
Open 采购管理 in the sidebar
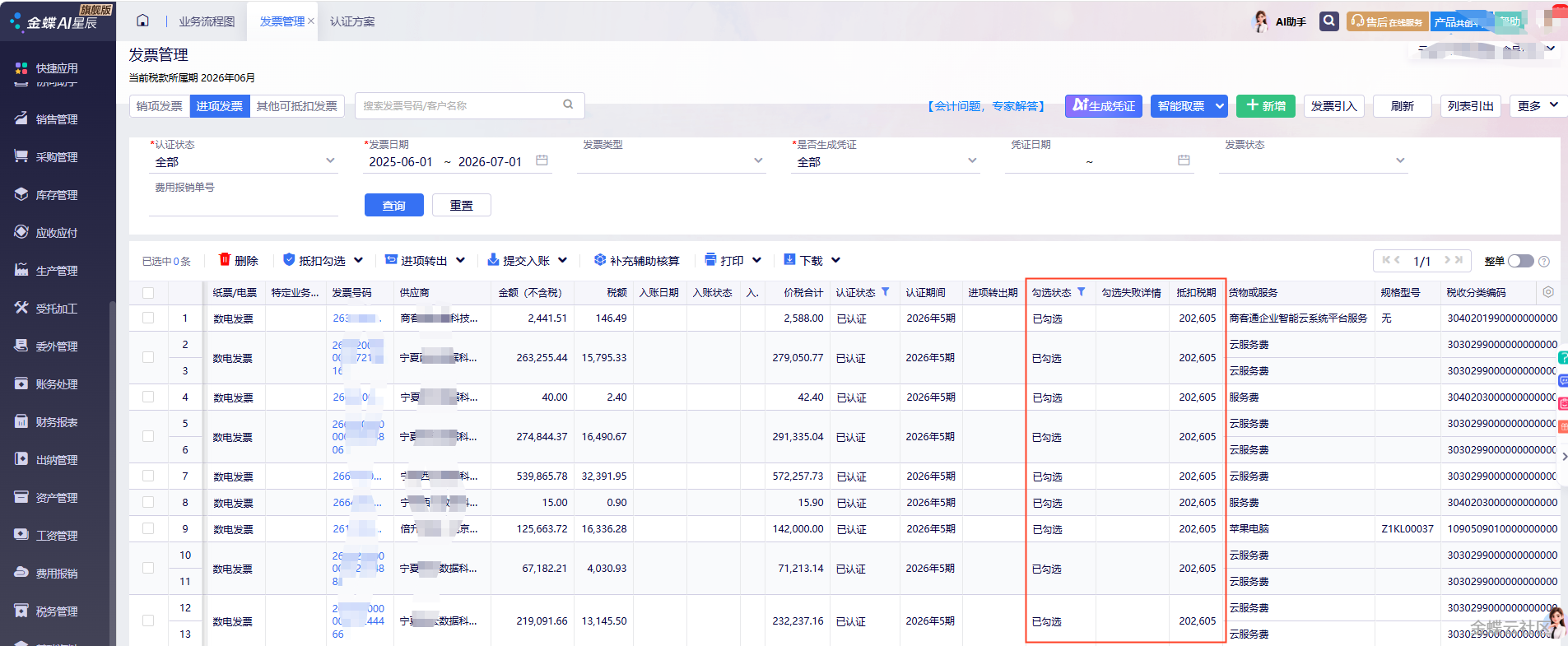click(x=56, y=157)
